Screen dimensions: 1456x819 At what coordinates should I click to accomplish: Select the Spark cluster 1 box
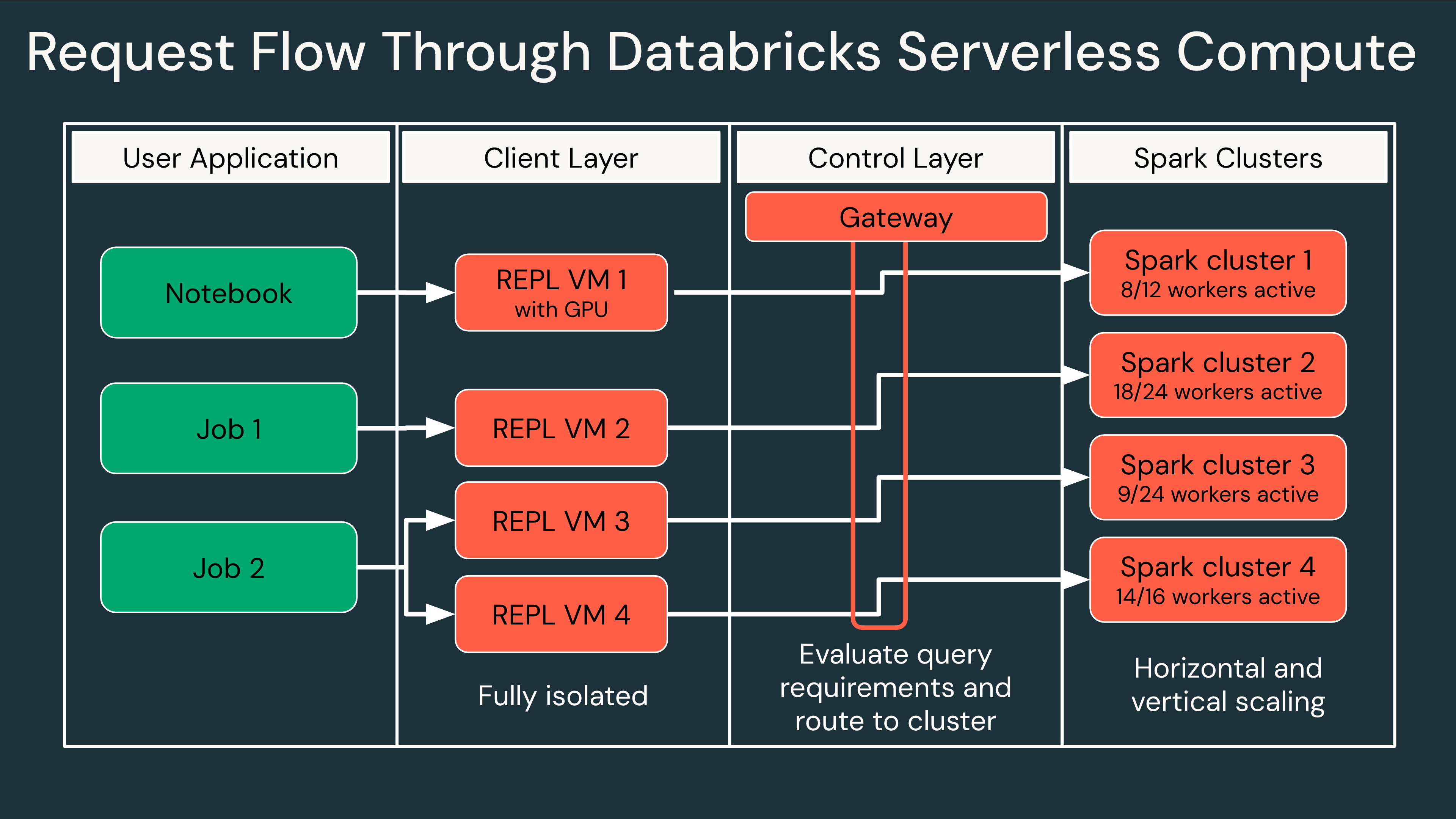[1218, 273]
